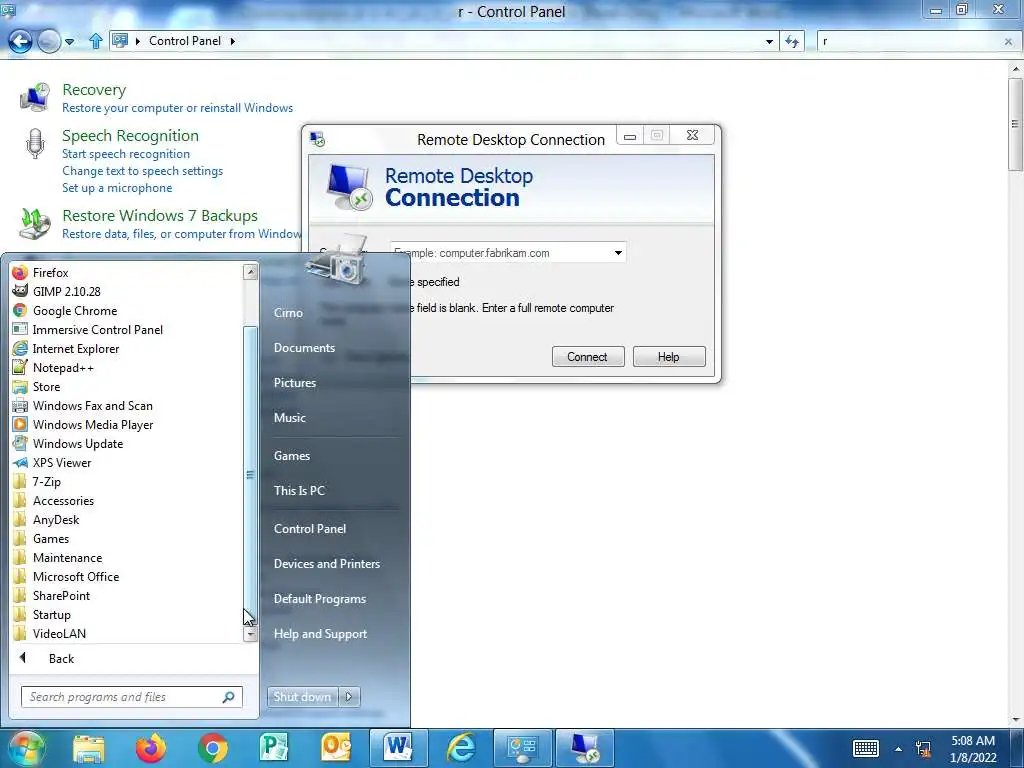Open Speech Recognition heading link

point(131,135)
